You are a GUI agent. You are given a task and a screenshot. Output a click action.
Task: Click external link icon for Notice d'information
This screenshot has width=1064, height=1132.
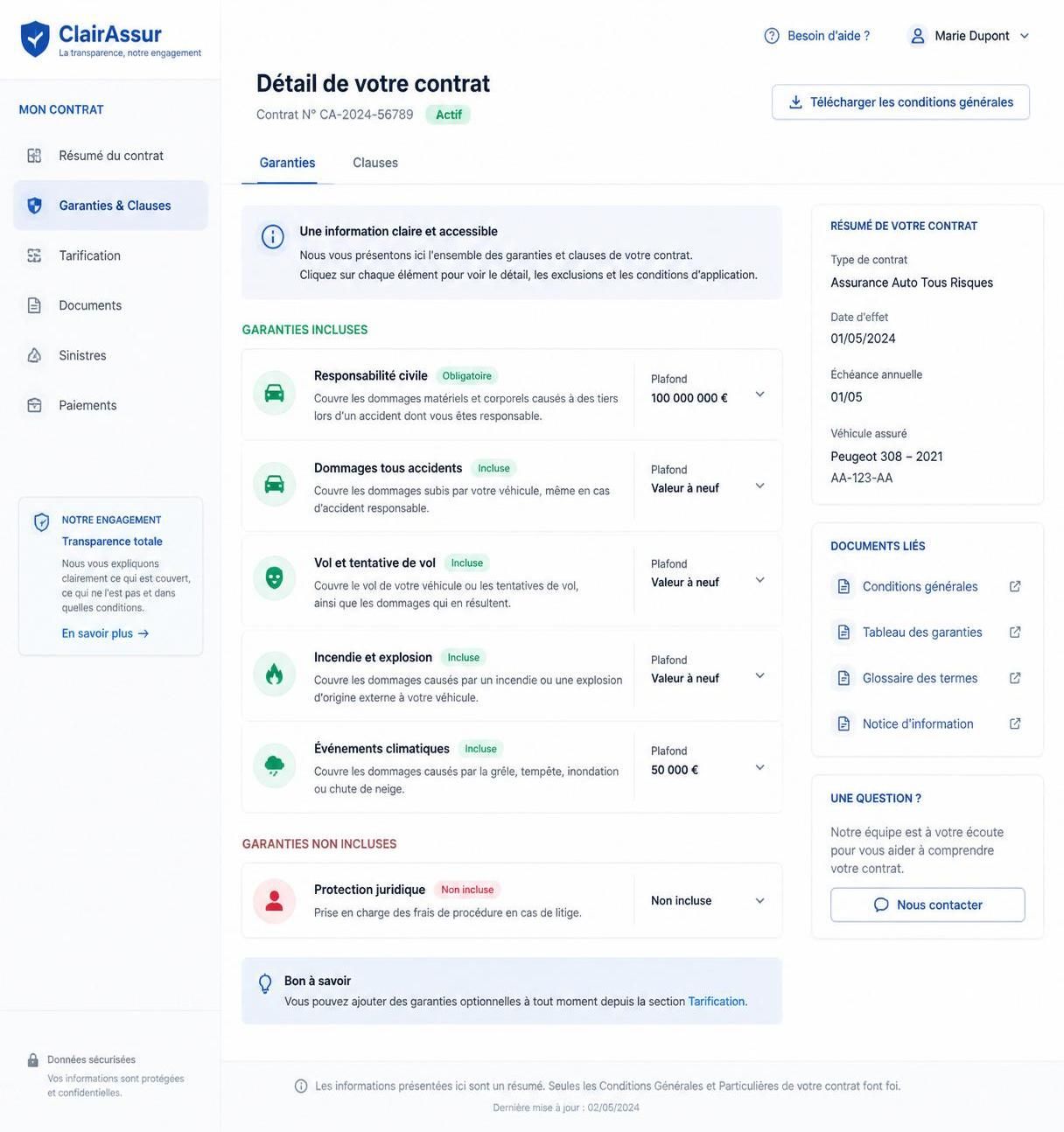1015,723
